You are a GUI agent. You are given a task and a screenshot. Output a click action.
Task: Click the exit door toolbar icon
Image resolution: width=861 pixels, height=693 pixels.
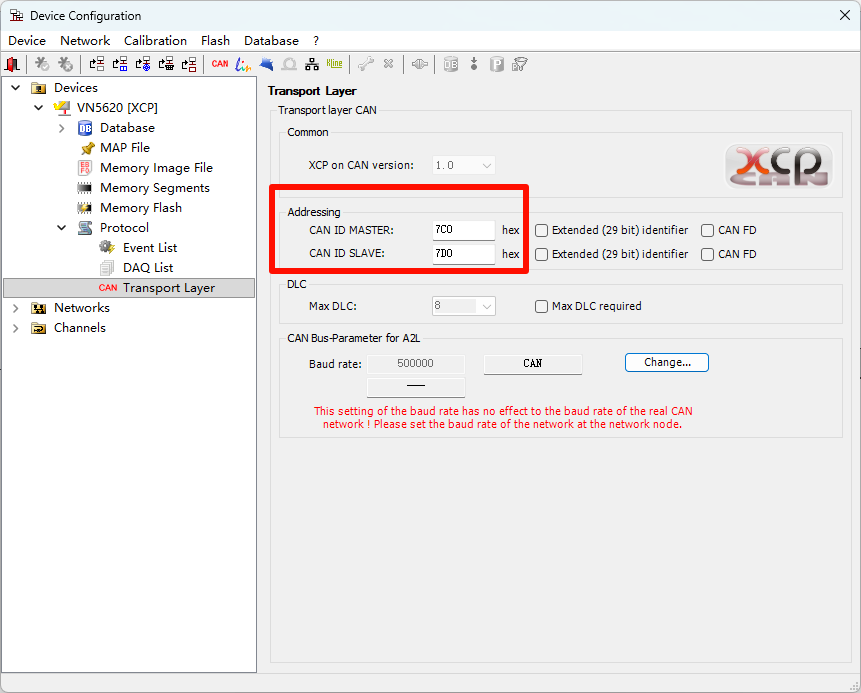(x=12, y=64)
